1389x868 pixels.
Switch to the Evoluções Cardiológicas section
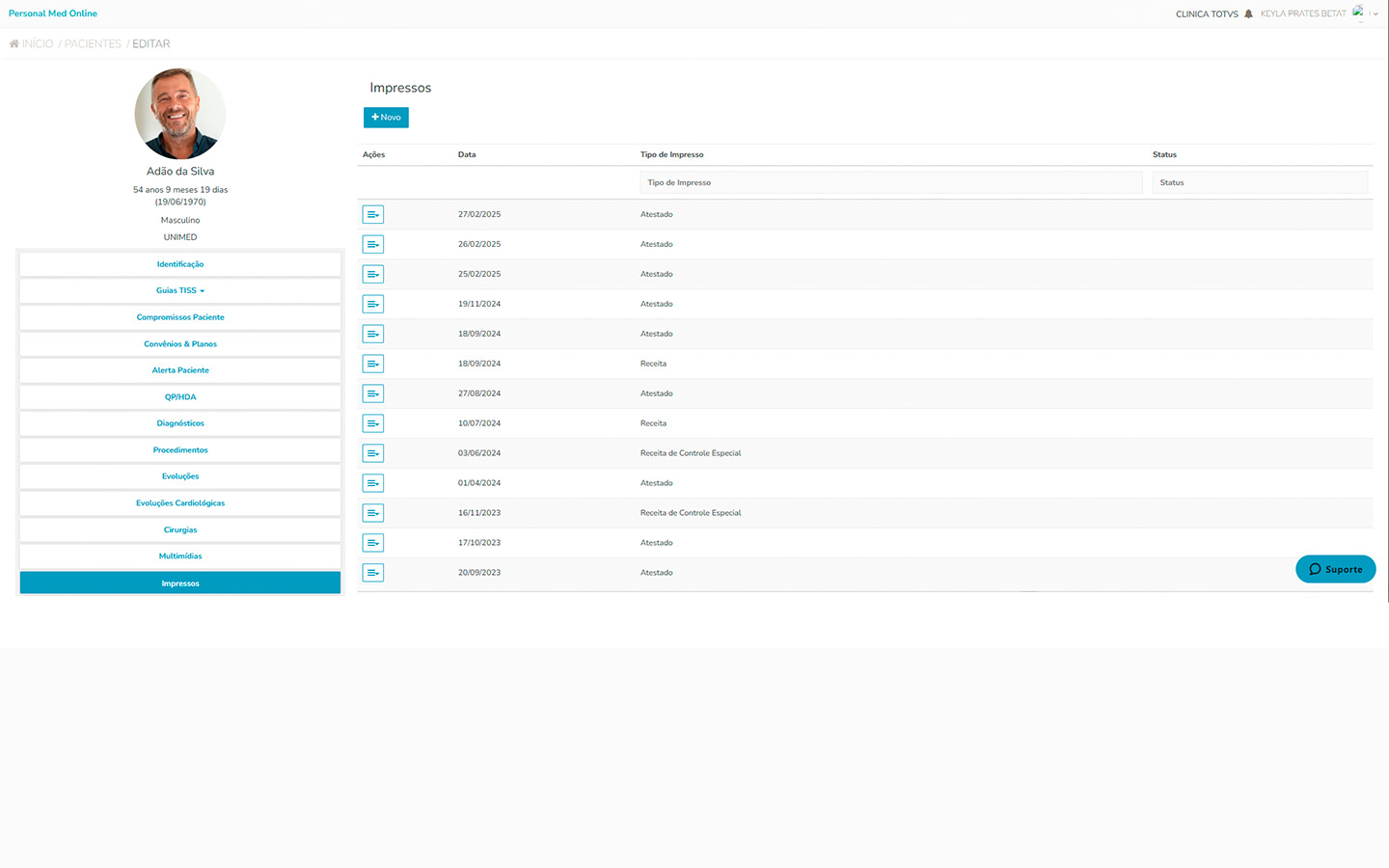(x=180, y=503)
